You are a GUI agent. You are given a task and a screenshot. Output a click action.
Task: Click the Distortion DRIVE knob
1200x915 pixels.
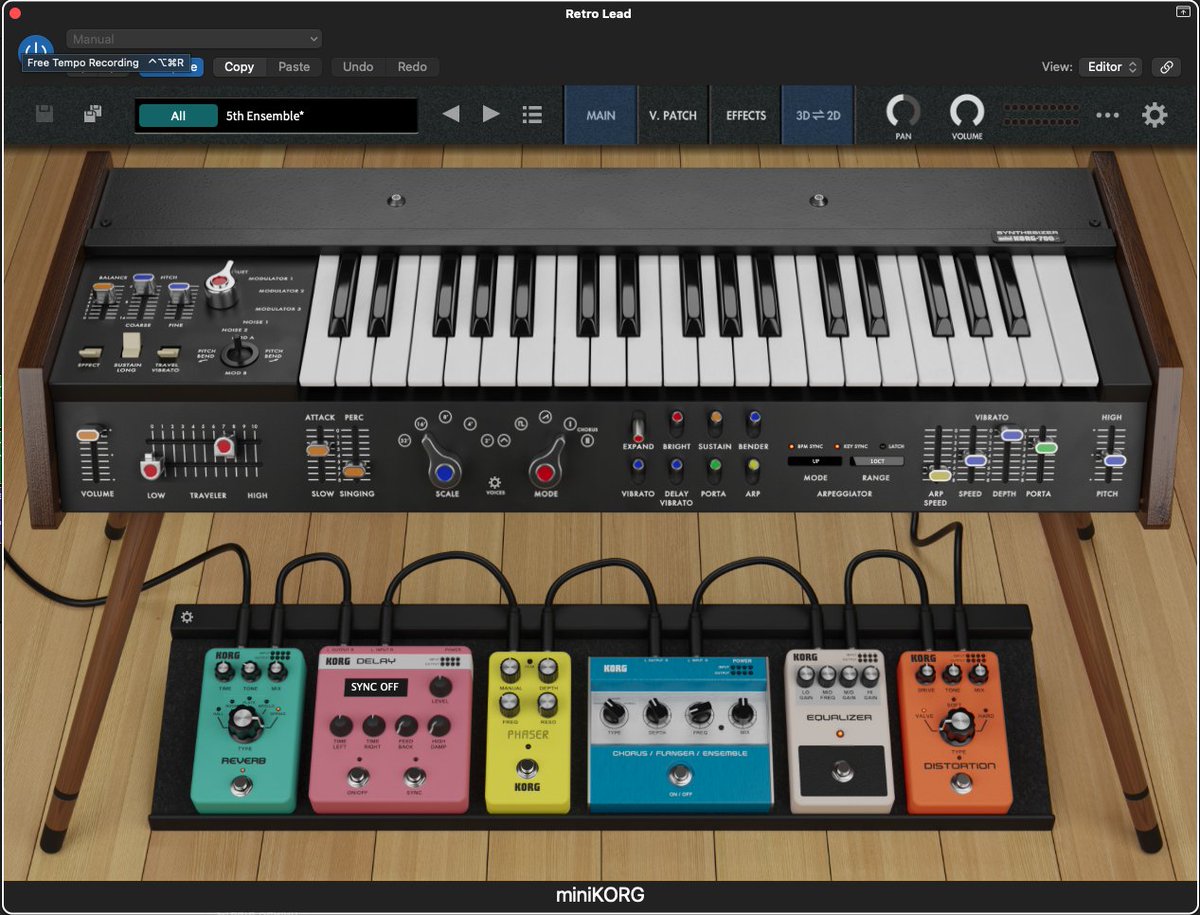pyautogui.click(x=924, y=672)
